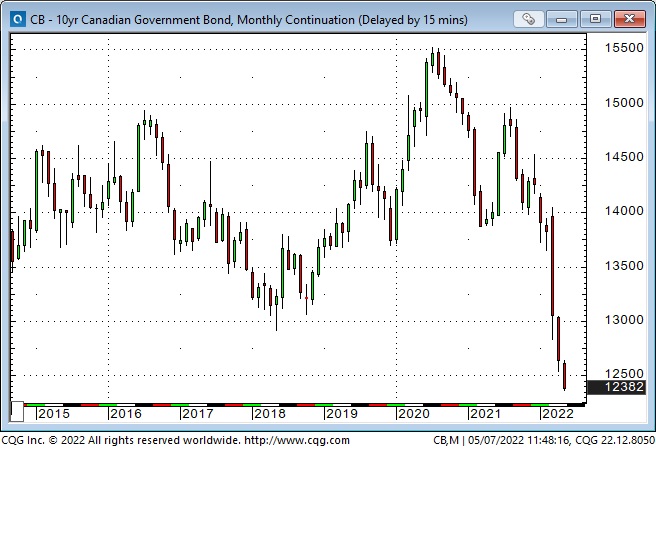Click the CQG Inc. copyright text

(x=121, y=440)
